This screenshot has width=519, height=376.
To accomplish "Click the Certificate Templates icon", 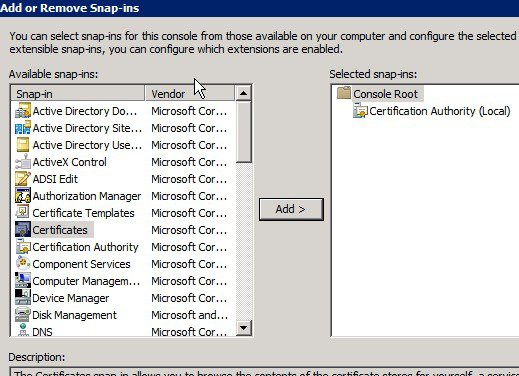I will coord(23,213).
